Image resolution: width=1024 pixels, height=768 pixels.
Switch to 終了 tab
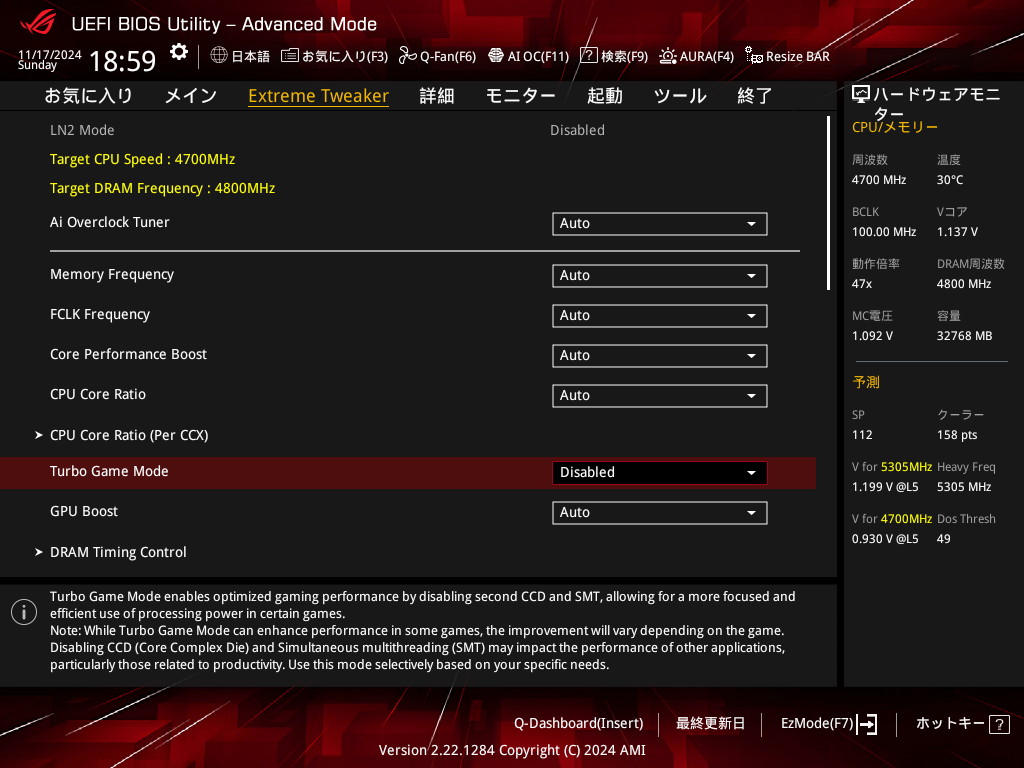click(x=754, y=96)
